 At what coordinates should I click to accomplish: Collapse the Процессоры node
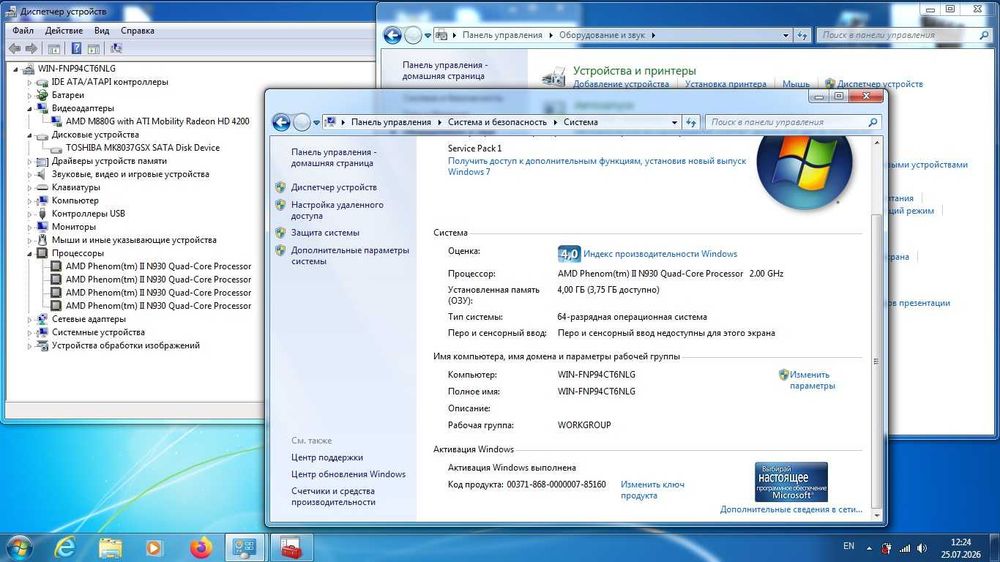tap(29, 253)
